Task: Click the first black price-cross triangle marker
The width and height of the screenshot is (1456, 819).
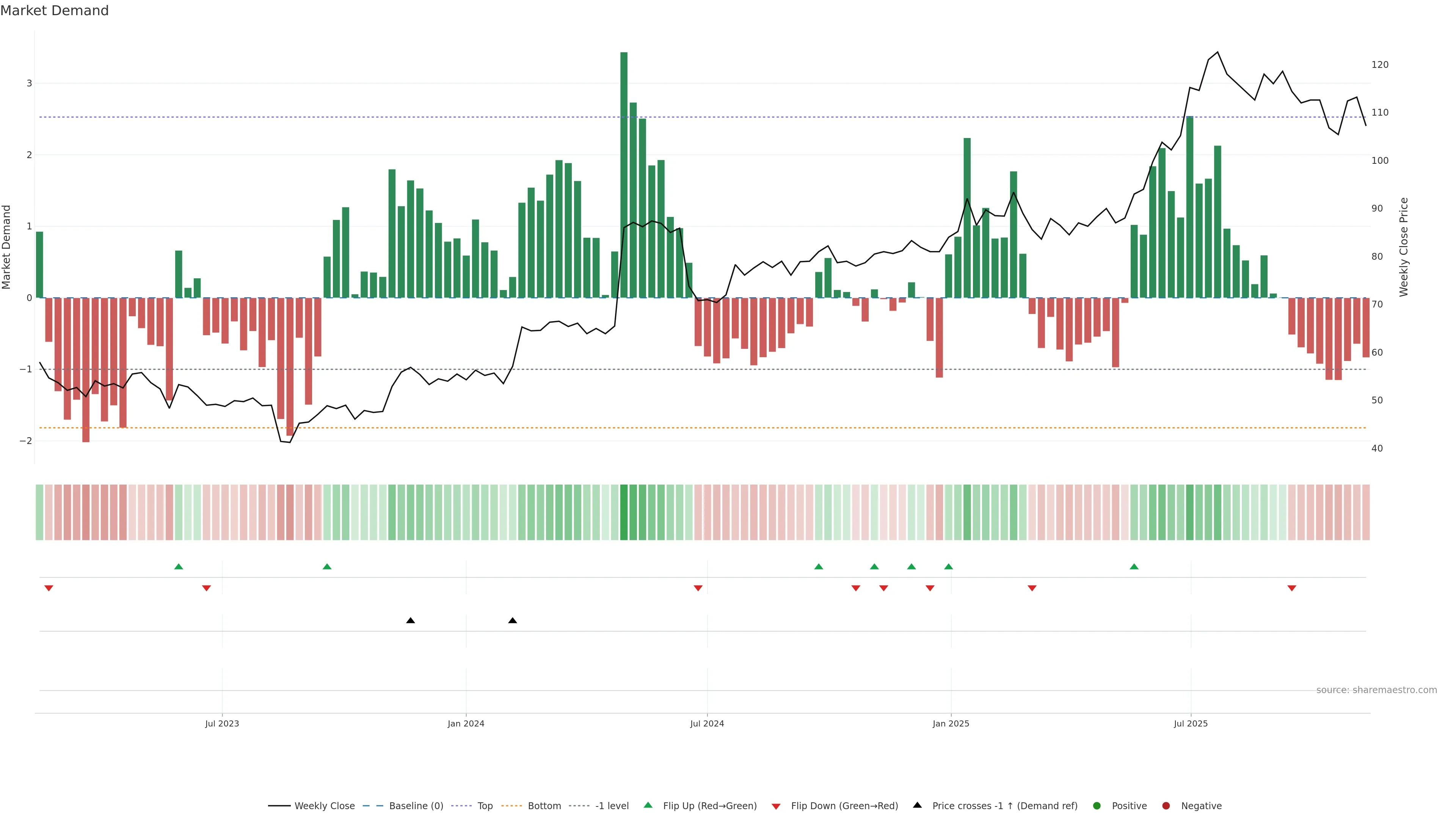Action: [411, 621]
